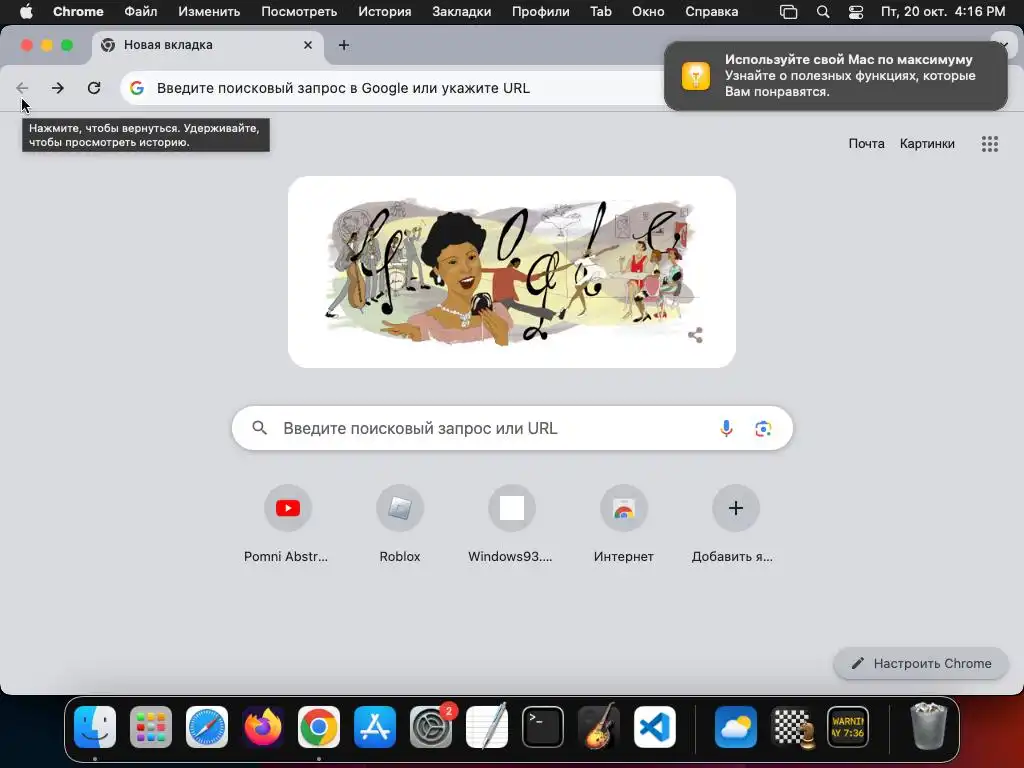The height and width of the screenshot is (768, 1024).
Task: Share the Google Doodle via share icon
Action: coord(696,335)
